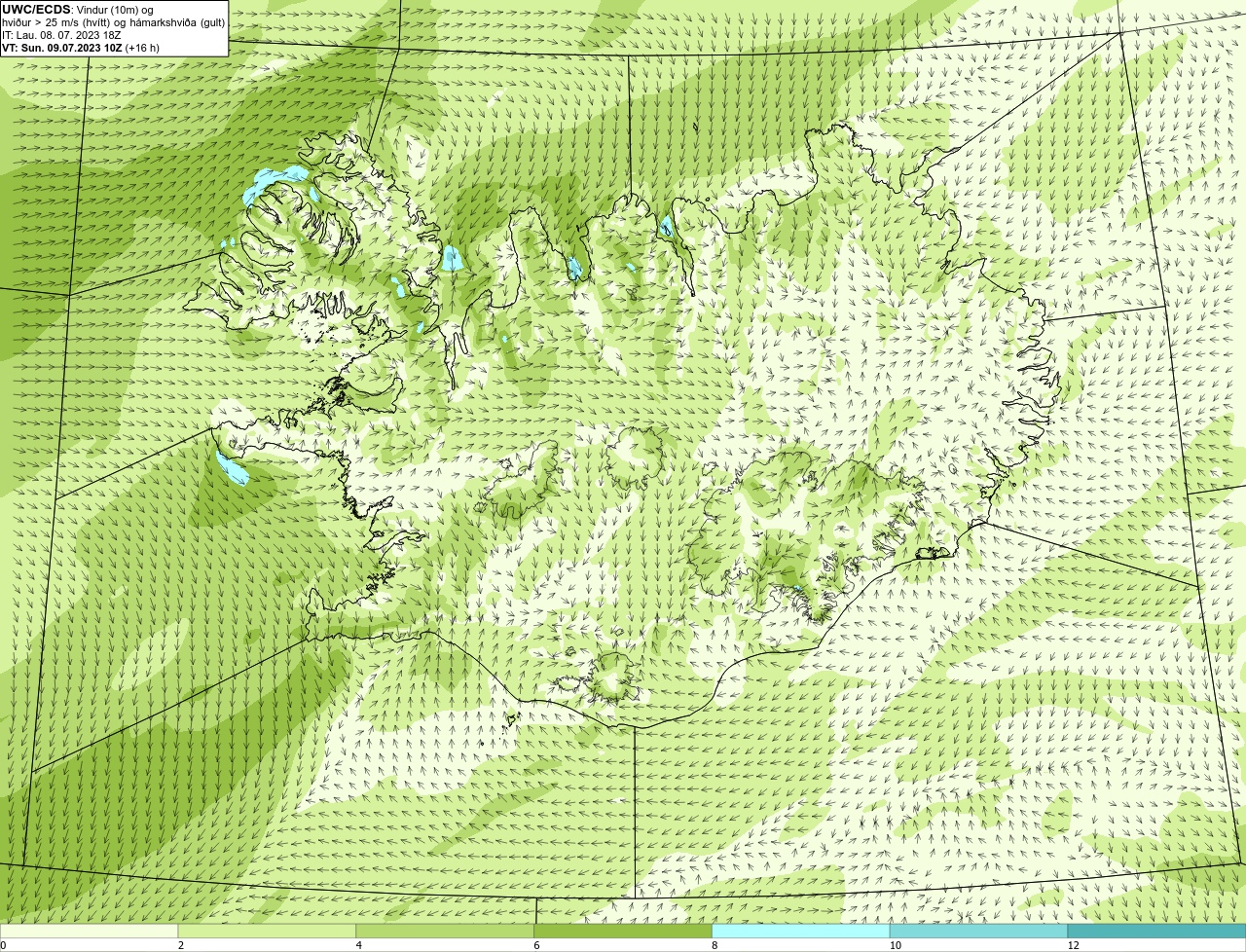Click the 0–2 m/s palest color bar segment
This screenshot has height=952, width=1246.
(89, 932)
